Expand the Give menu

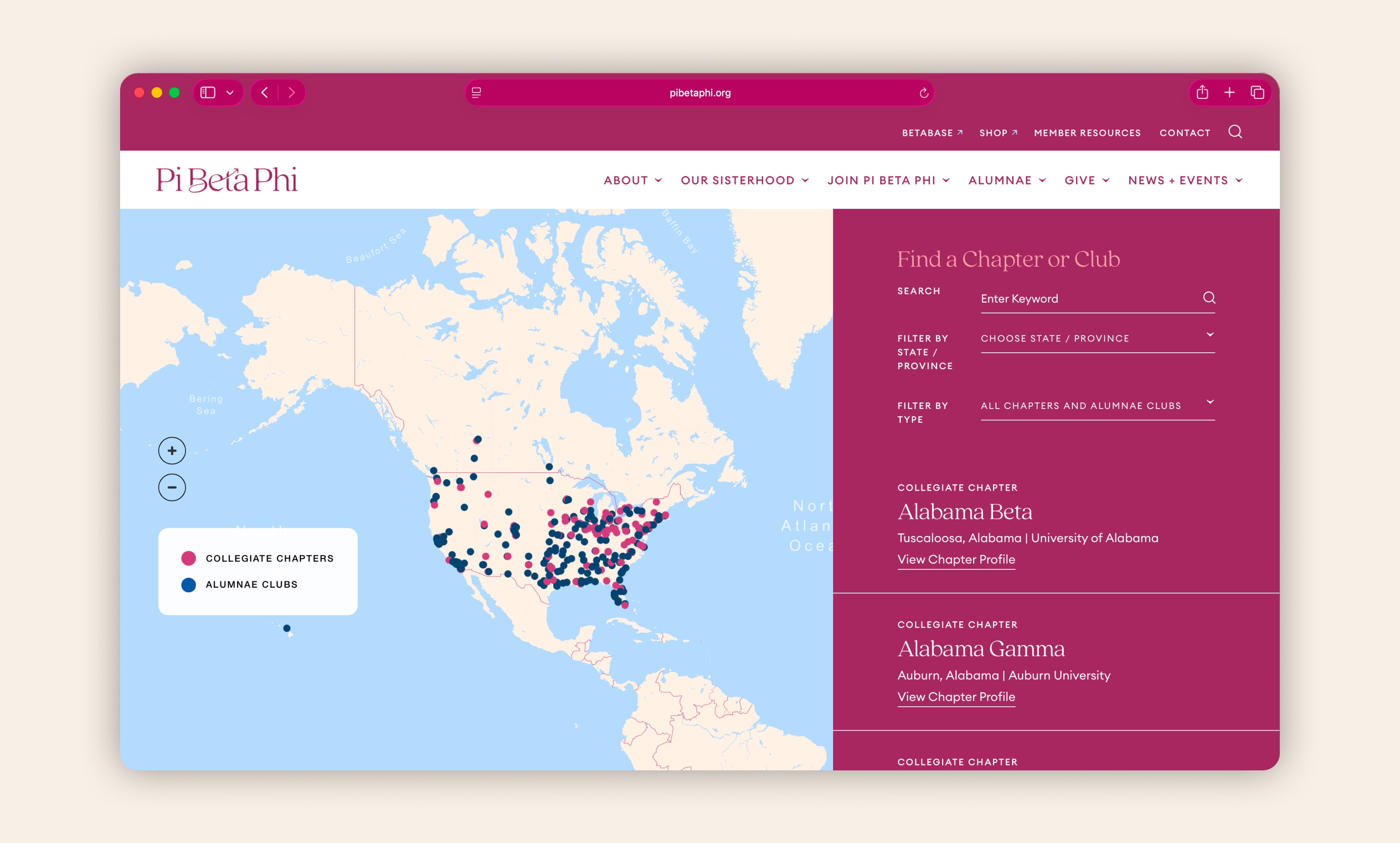[x=1087, y=180]
